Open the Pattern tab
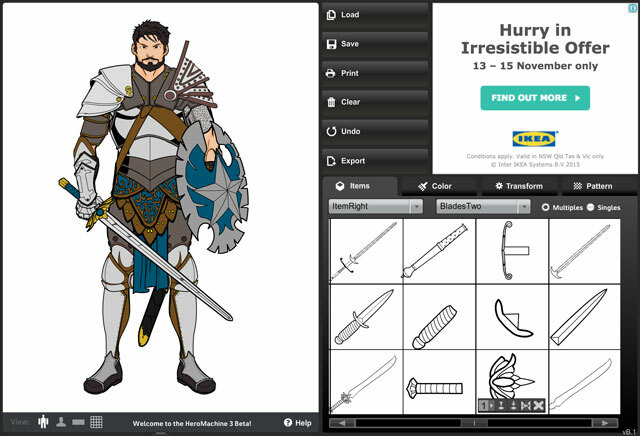The width and height of the screenshot is (640, 436). (598, 186)
